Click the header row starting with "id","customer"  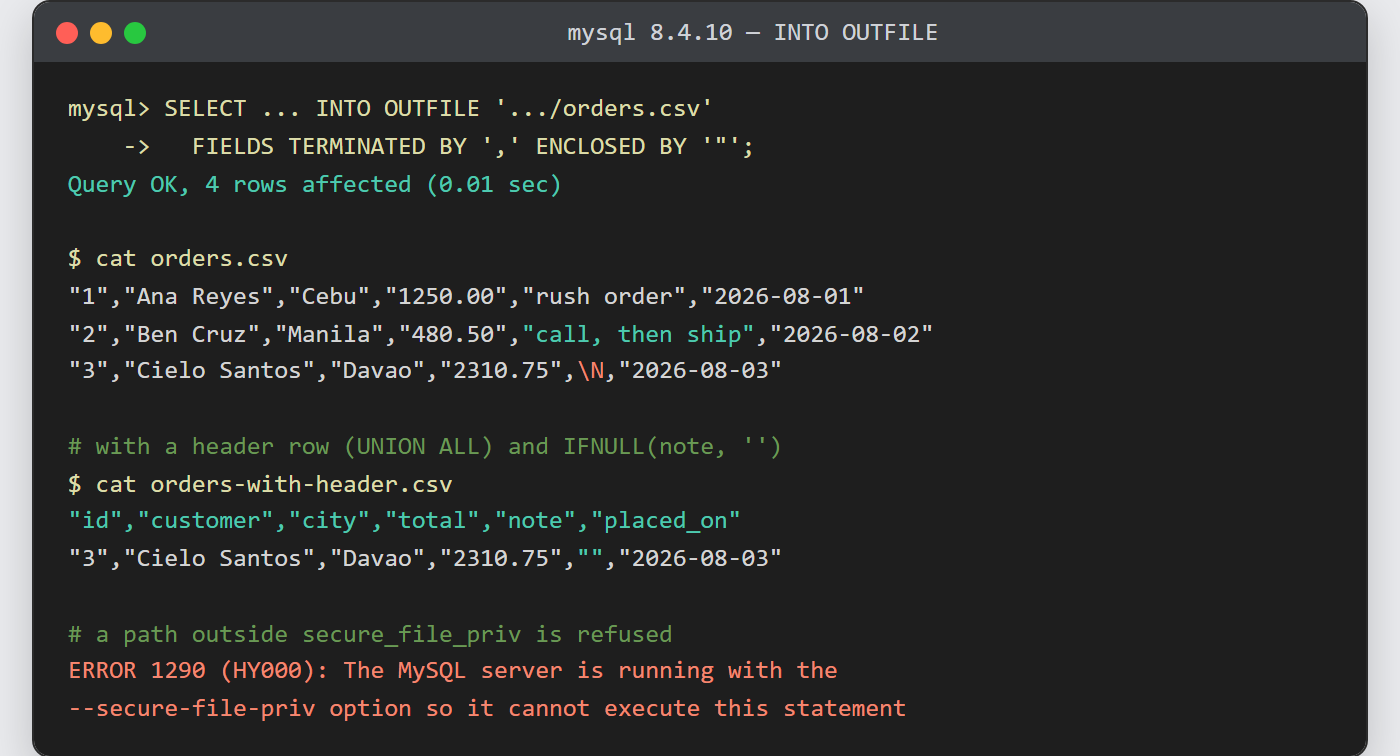[x=404, y=521]
